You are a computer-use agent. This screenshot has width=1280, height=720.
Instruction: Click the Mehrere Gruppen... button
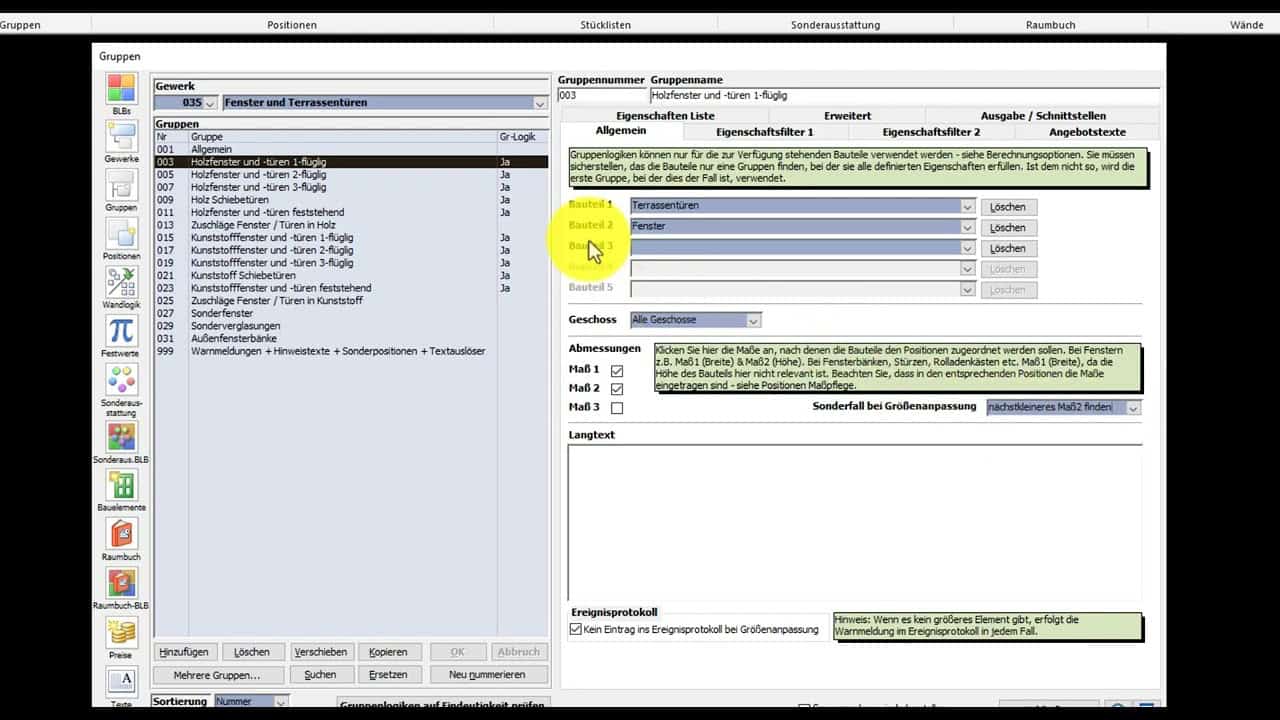[217, 675]
